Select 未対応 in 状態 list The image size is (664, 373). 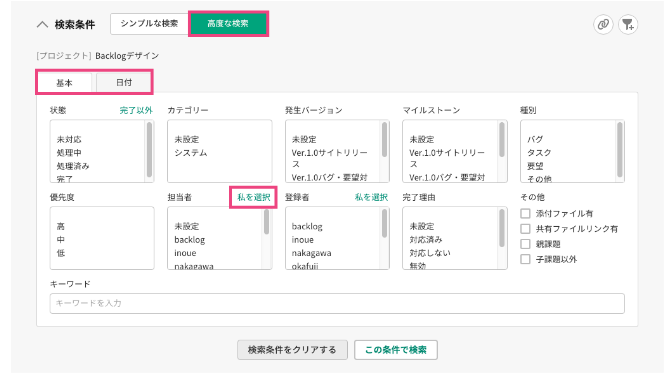pos(69,139)
